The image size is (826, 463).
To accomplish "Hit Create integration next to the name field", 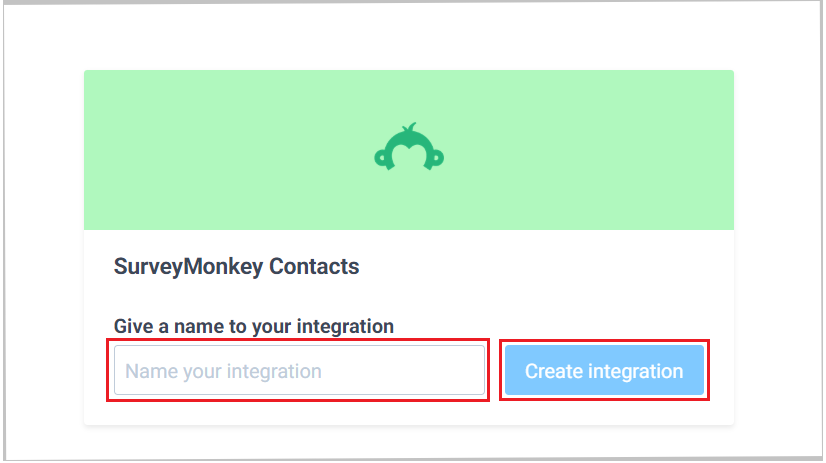I will pos(604,371).
